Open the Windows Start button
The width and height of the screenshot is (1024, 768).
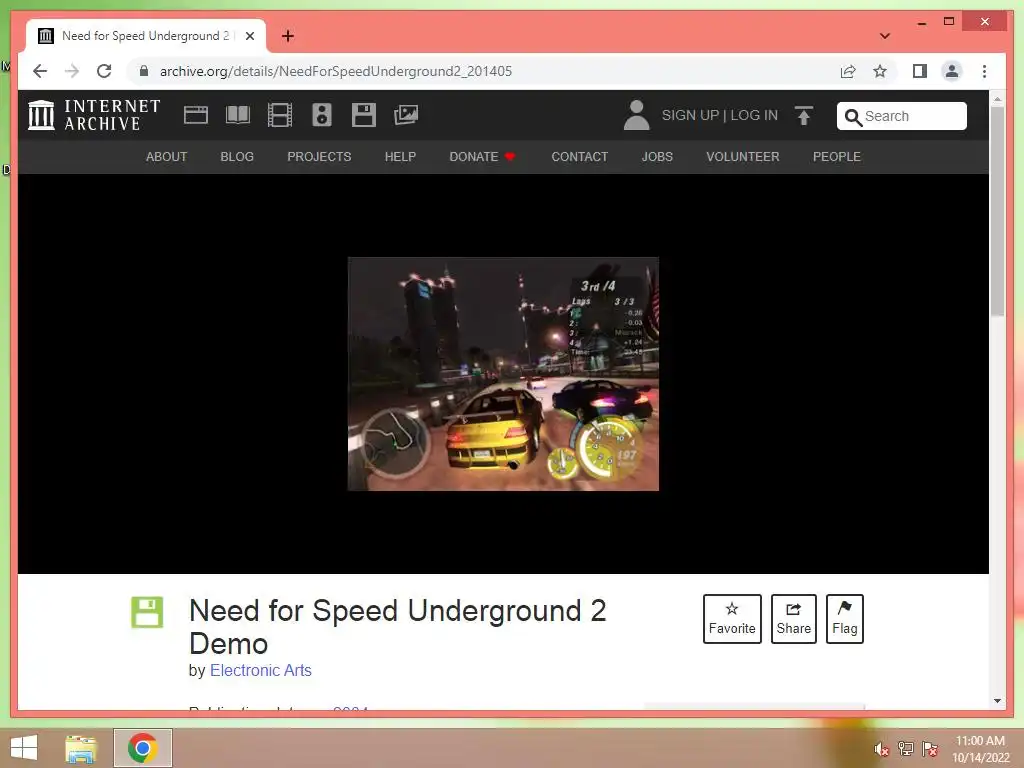click(25, 748)
